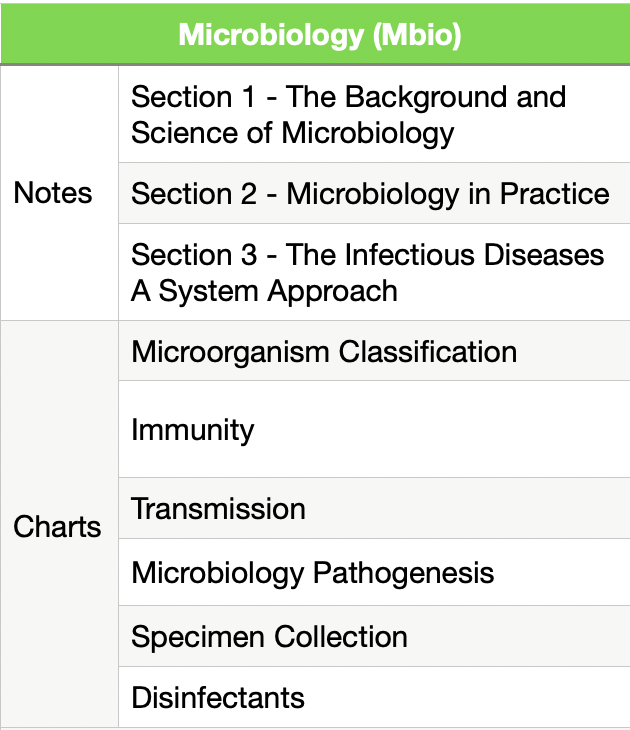Open the Specimen Collection chart
This screenshot has height=730, width=630.
point(269,637)
